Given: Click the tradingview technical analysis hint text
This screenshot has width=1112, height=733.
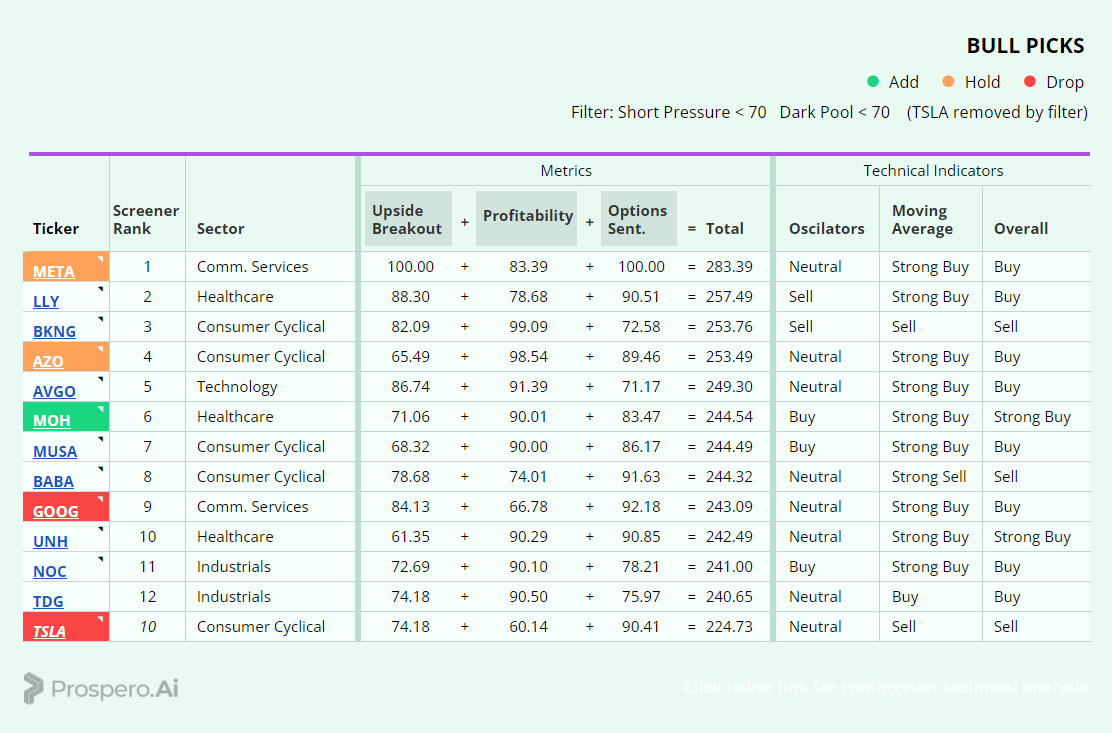Looking at the screenshot, I should [885, 687].
